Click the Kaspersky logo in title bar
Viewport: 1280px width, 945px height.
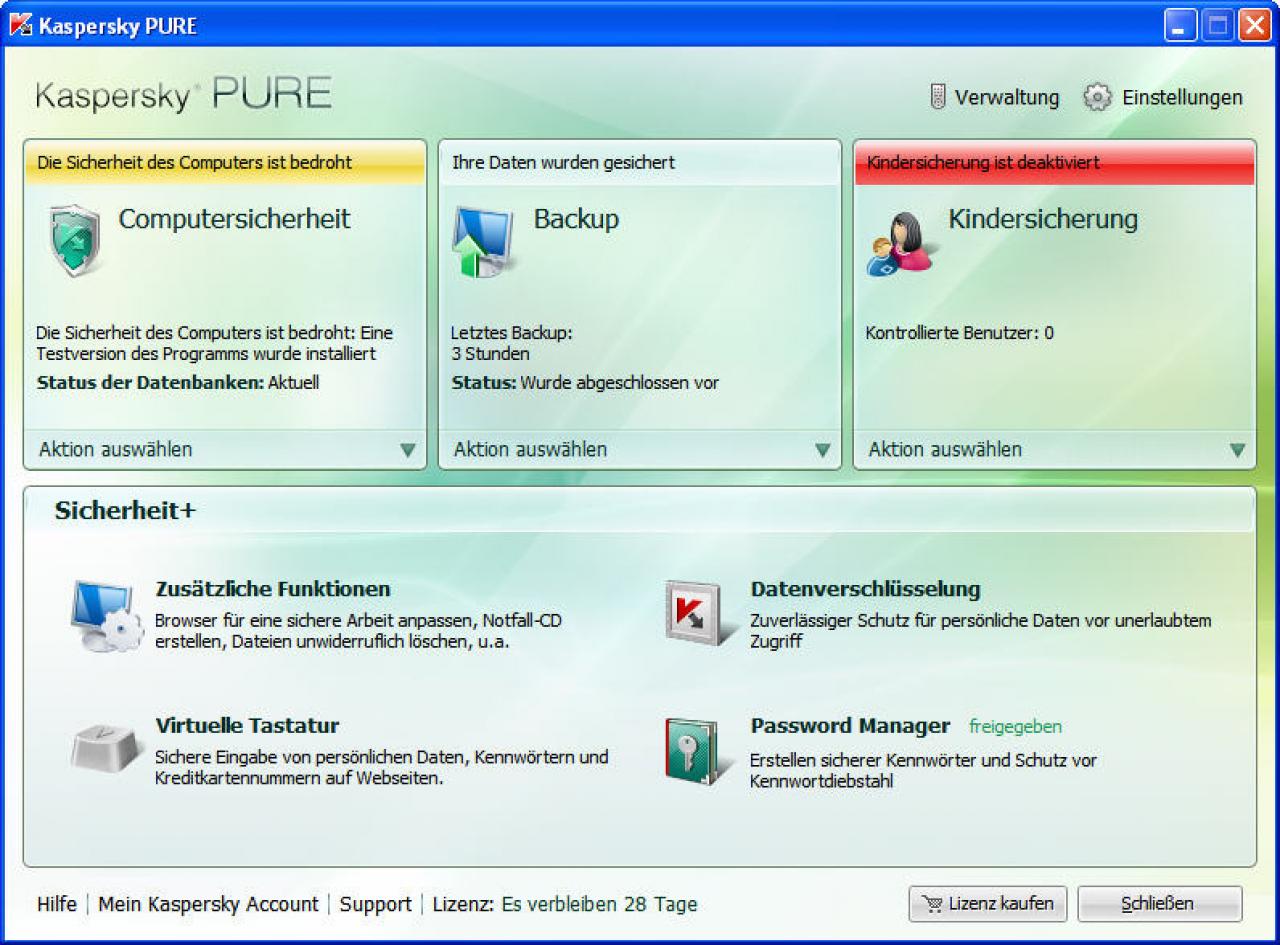20,25
